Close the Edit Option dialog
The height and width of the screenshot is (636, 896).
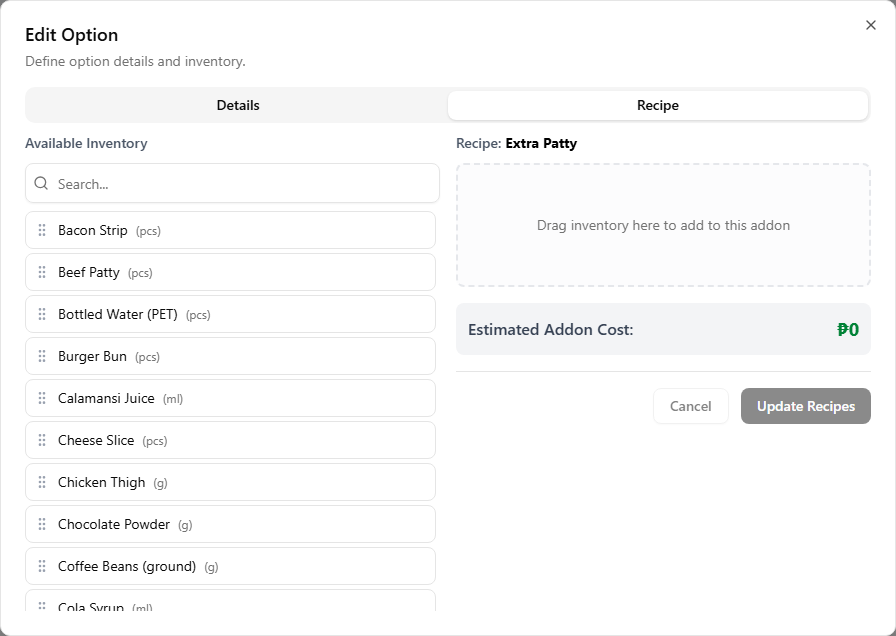pyautogui.click(x=870, y=25)
